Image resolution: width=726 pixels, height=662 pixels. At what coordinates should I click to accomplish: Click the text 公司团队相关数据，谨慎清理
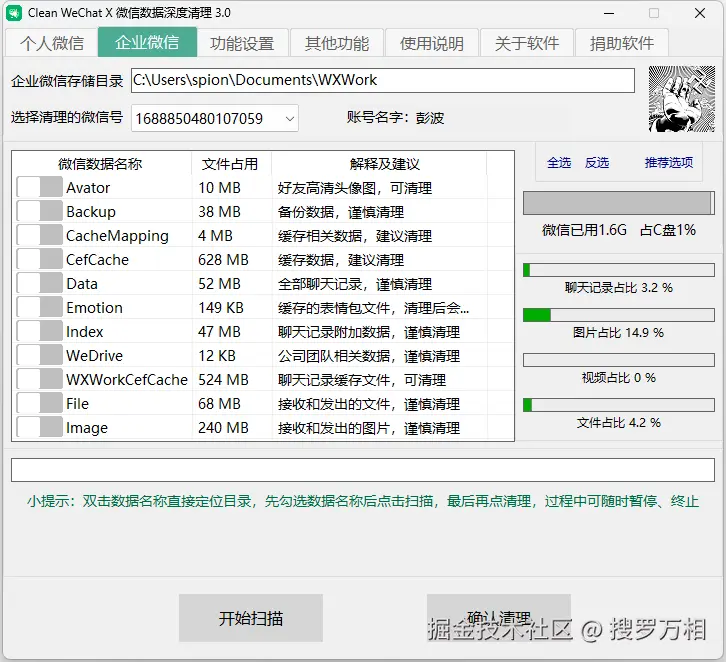[x=369, y=356]
